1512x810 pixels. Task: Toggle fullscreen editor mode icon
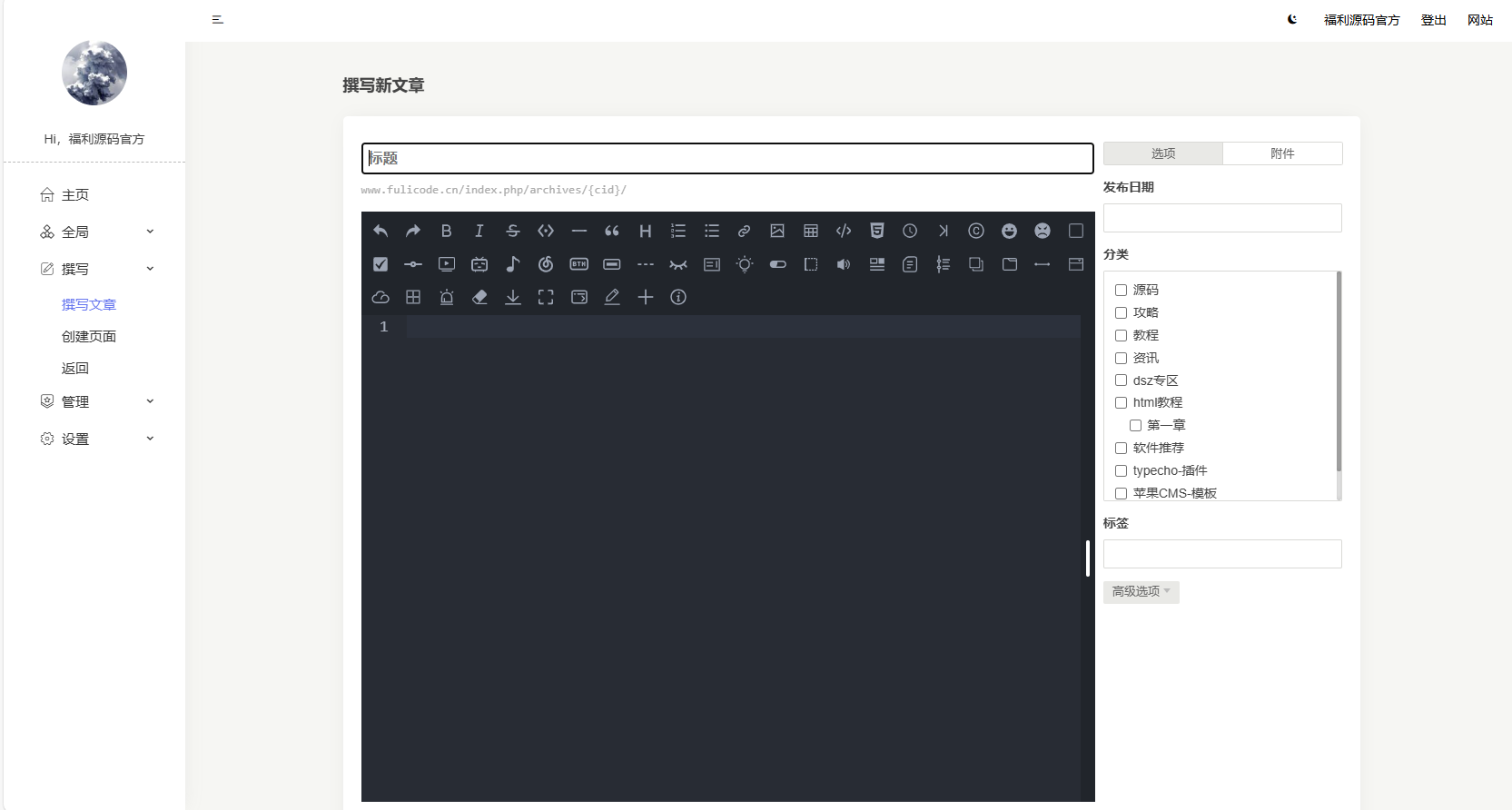[546, 297]
